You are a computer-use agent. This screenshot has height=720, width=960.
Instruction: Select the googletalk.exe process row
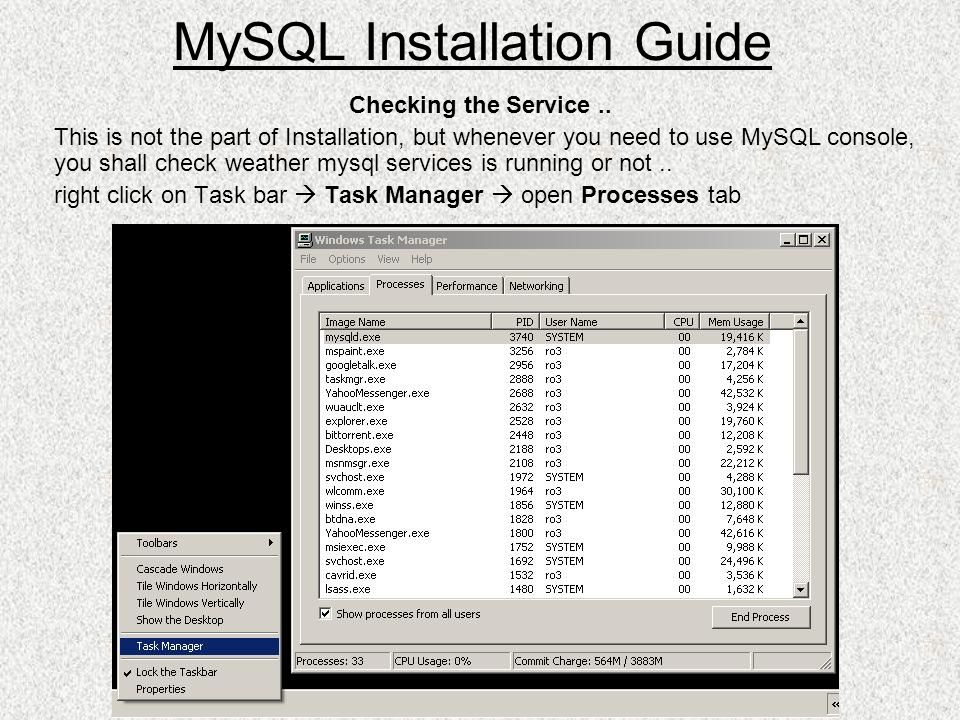[x=545, y=366]
